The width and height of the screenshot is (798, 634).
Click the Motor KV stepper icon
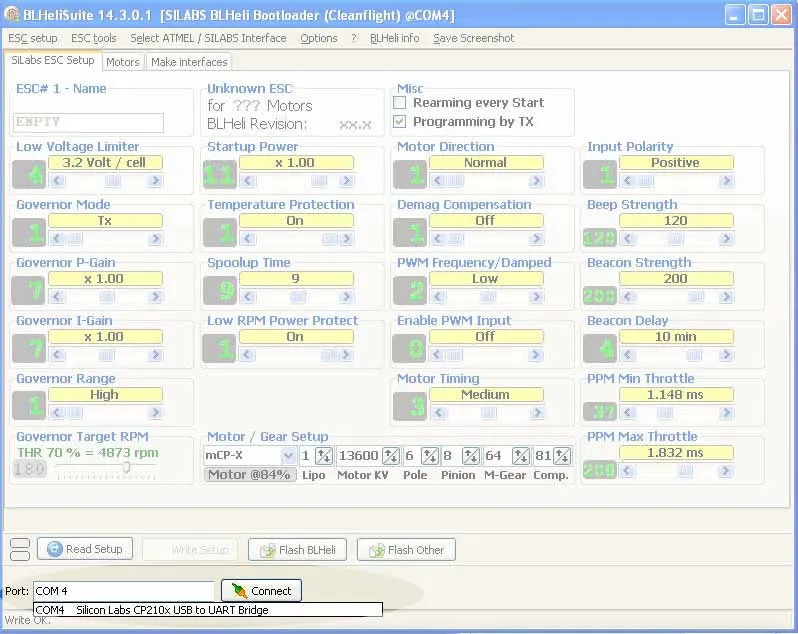pyautogui.click(x=391, y=456)
